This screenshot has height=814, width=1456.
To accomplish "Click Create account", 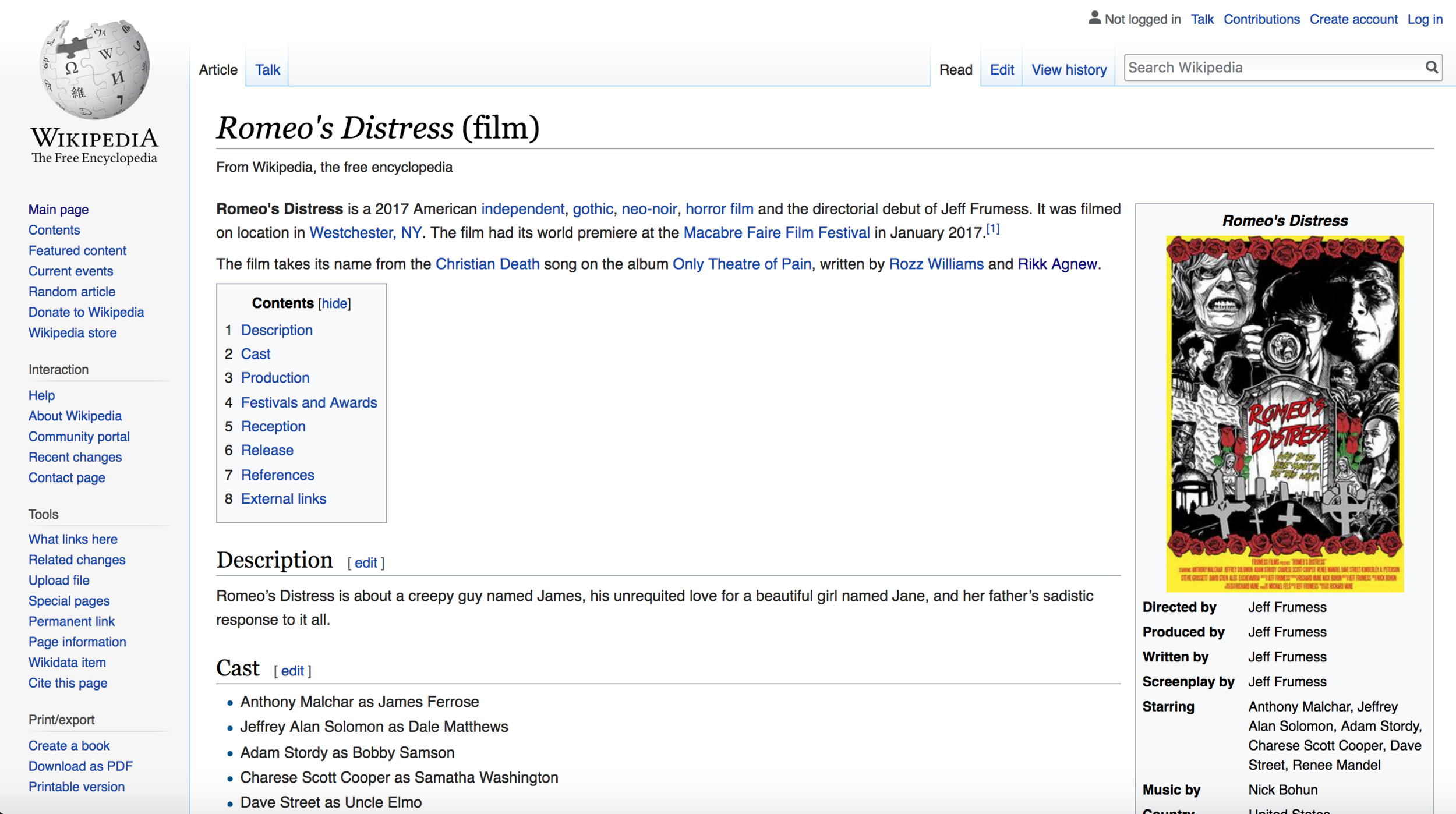I will coord(1353,19).
